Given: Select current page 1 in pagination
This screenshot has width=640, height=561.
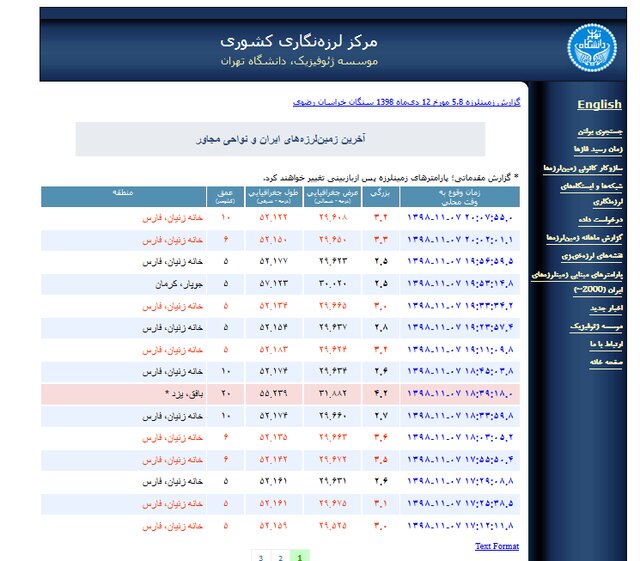Looking at the screenshot, I should coord(300,556).
